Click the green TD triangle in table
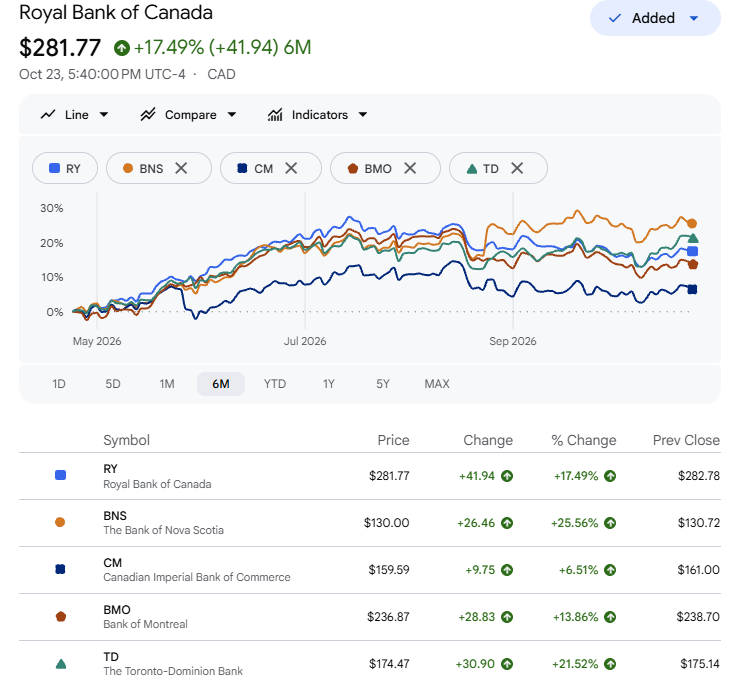Screen dimensions: 736x680 (61, 664)
